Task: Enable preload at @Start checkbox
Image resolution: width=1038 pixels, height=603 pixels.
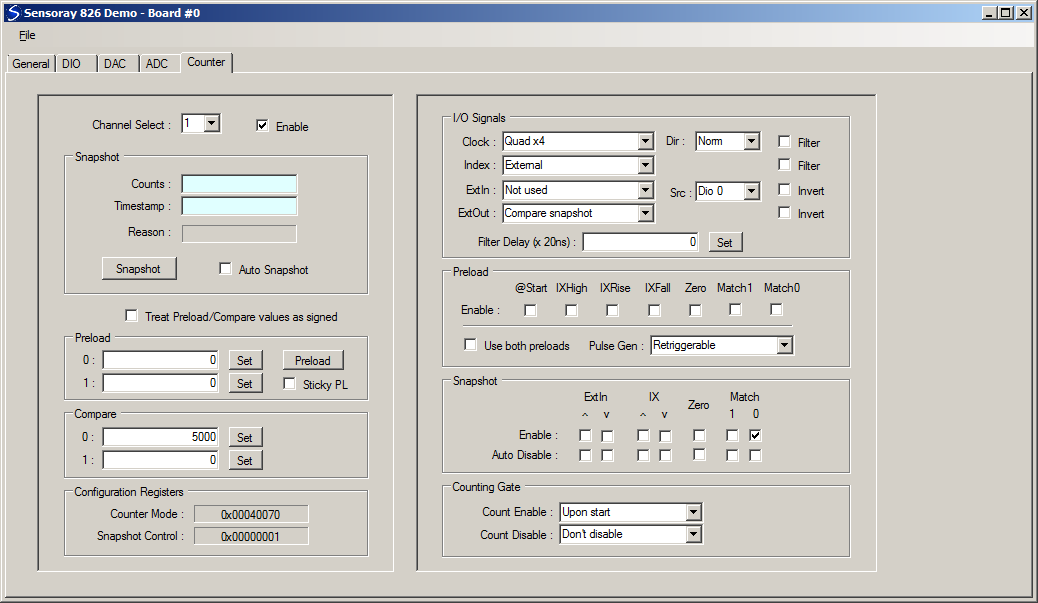Action: [x=530, y=310]
